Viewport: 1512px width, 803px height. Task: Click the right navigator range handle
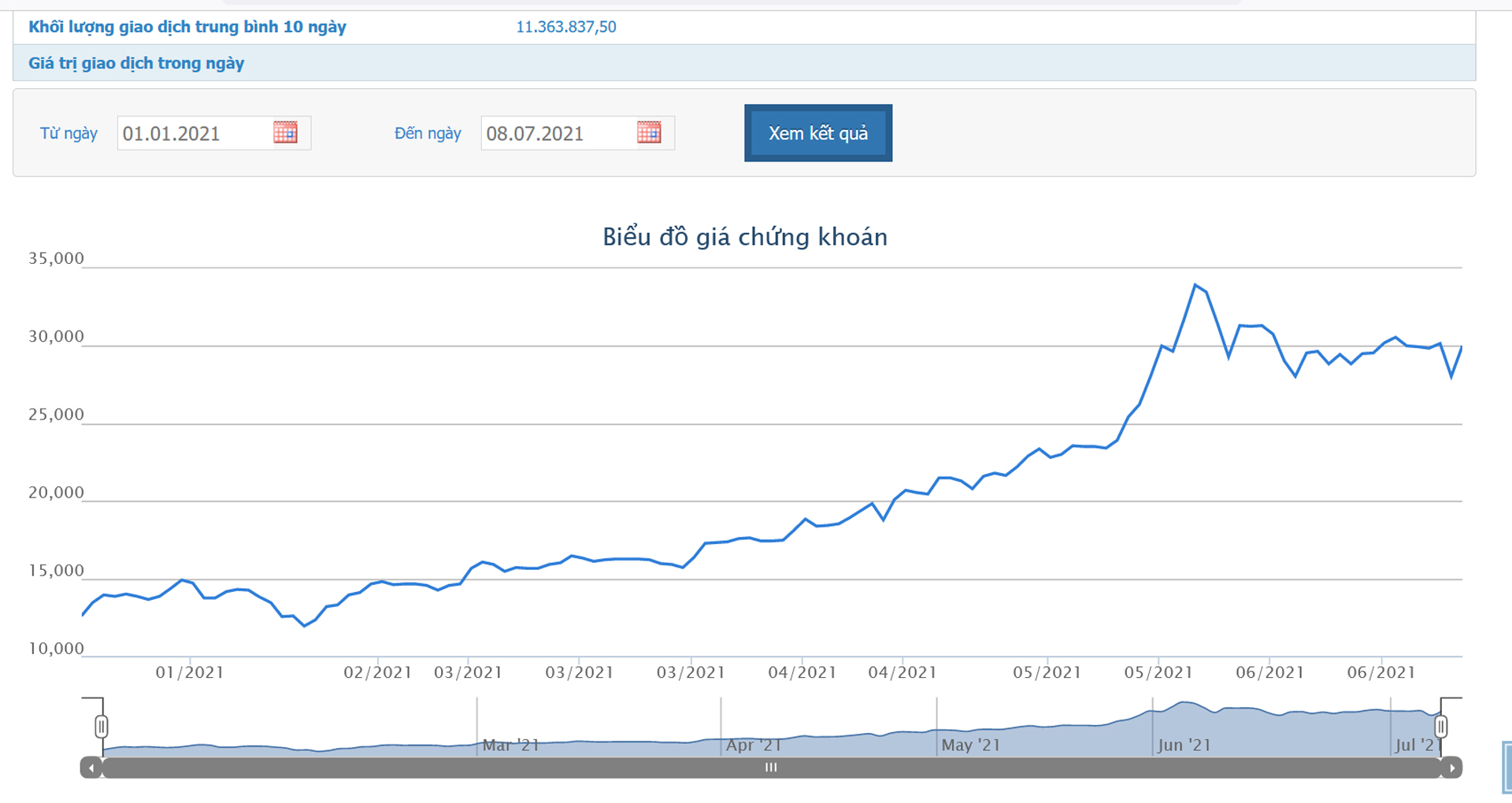point(1440,726)
